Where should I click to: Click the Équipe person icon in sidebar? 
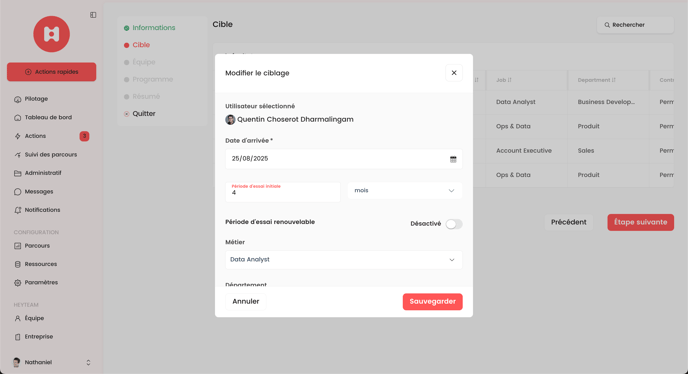18,318
